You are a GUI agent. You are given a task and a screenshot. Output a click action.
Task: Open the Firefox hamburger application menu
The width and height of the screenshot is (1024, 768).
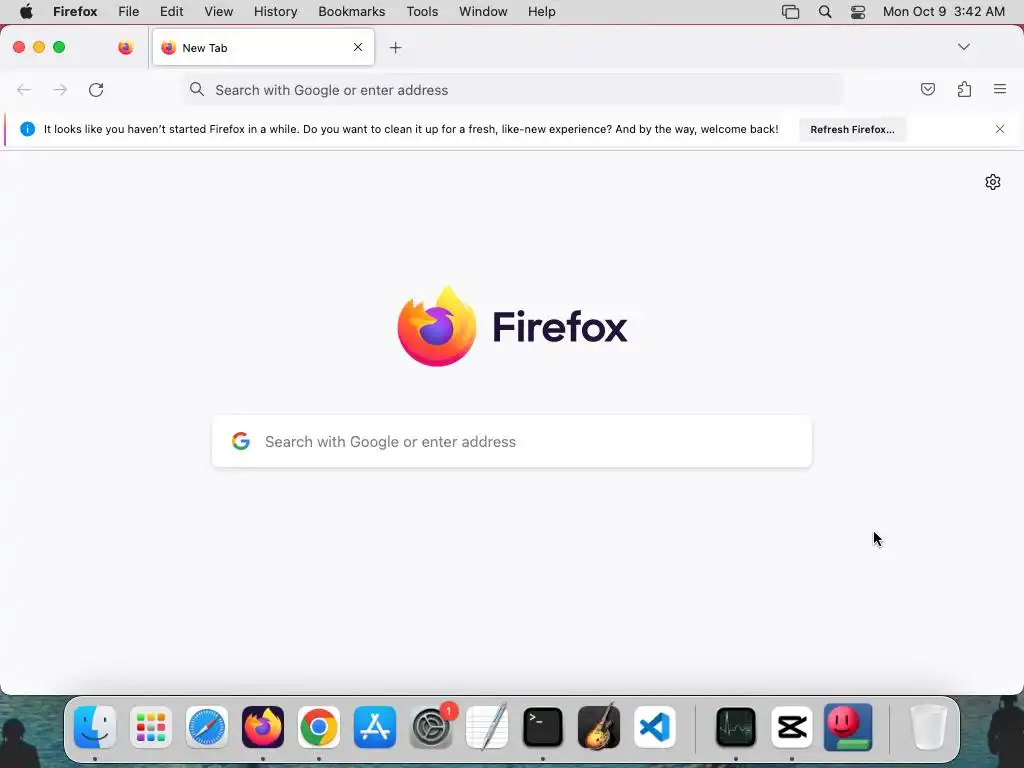(1000, 89)
